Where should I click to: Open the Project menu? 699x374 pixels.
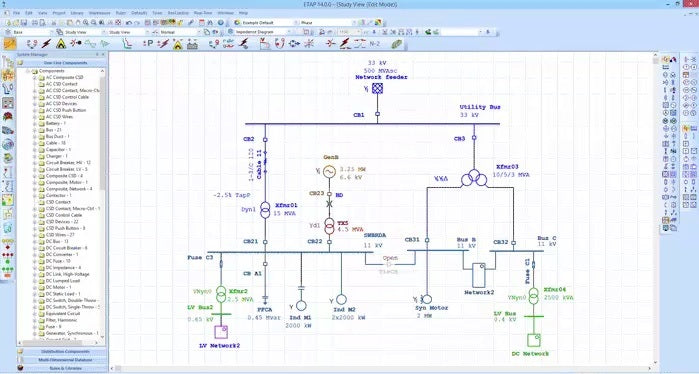[59, 13]
